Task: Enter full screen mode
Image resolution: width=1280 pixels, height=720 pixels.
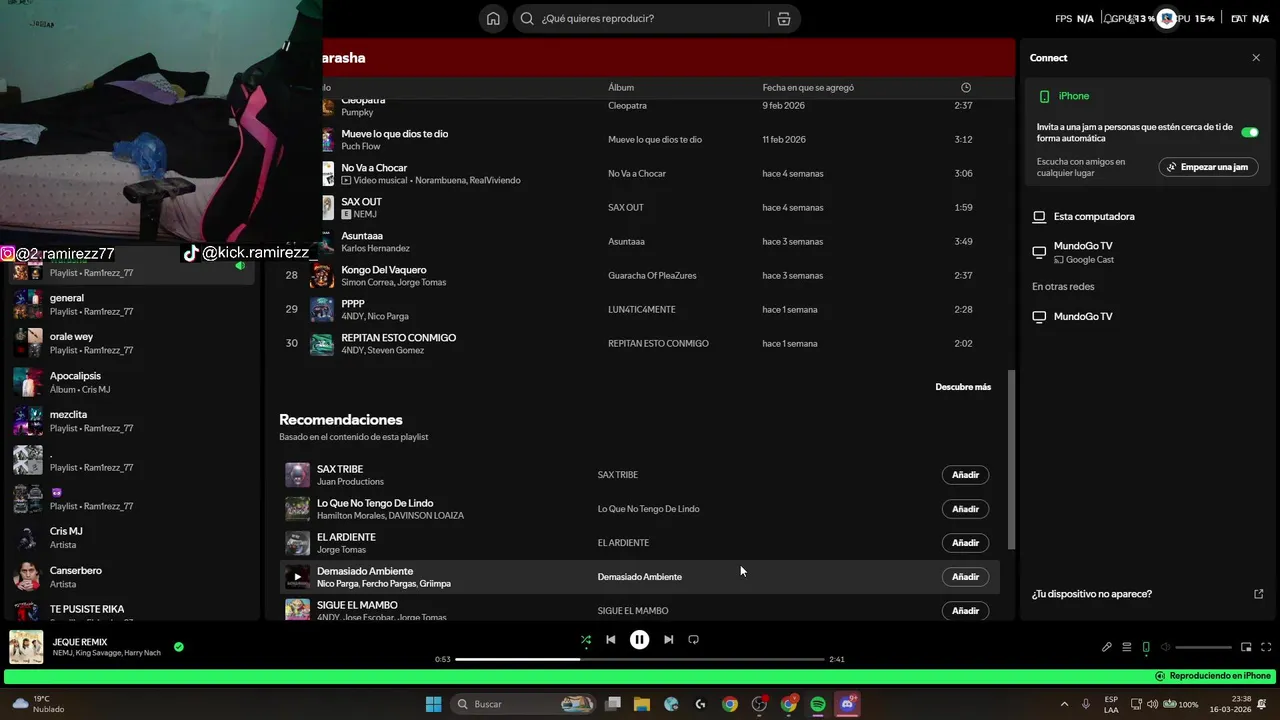Action: coord(1266,647)
